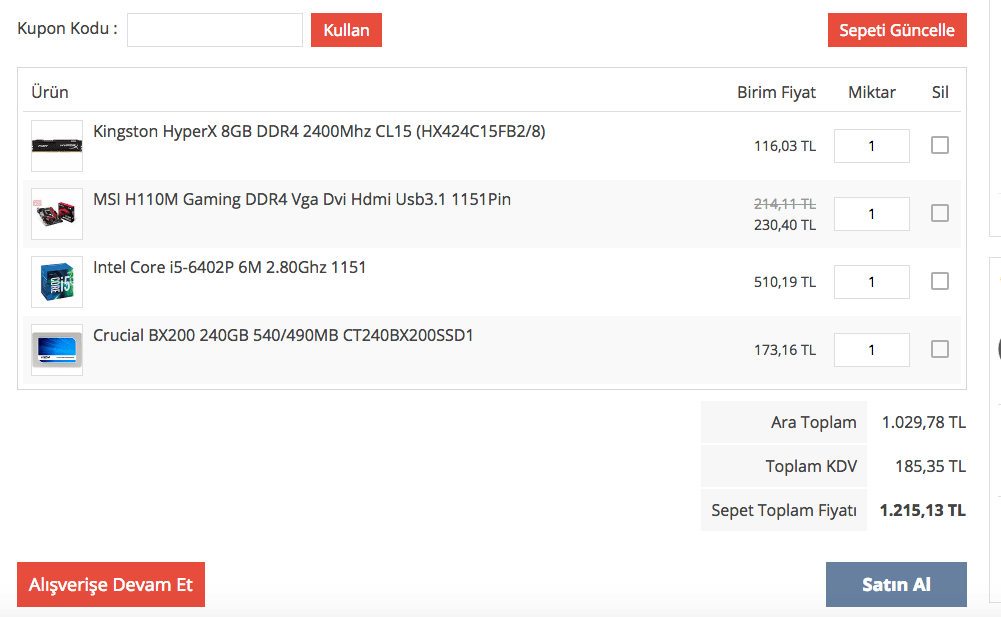Click the Kupon Kodu input field
1001x617 pixels.
tap(214, 30)
